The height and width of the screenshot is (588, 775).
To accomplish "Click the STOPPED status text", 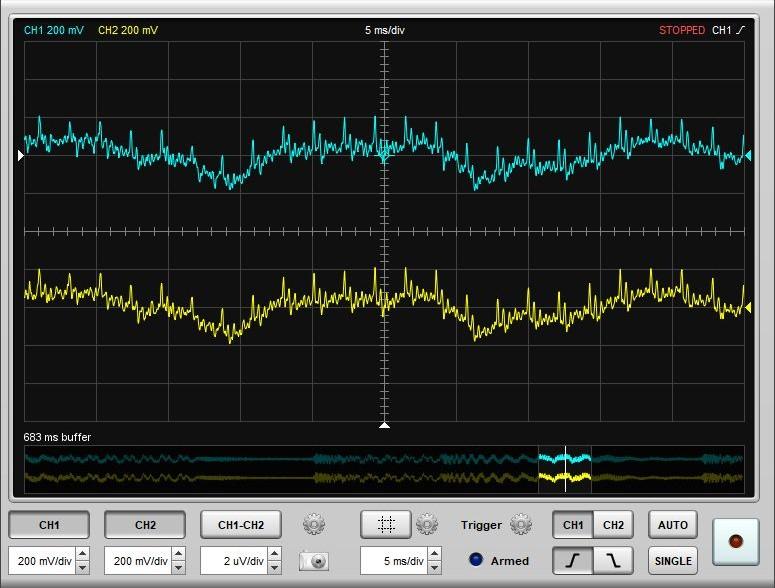I will coord(682,30).
